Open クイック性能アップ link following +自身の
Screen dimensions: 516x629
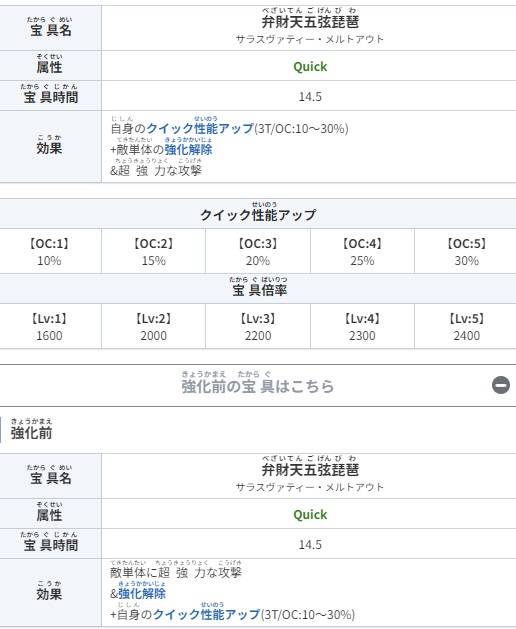point(207,614)
